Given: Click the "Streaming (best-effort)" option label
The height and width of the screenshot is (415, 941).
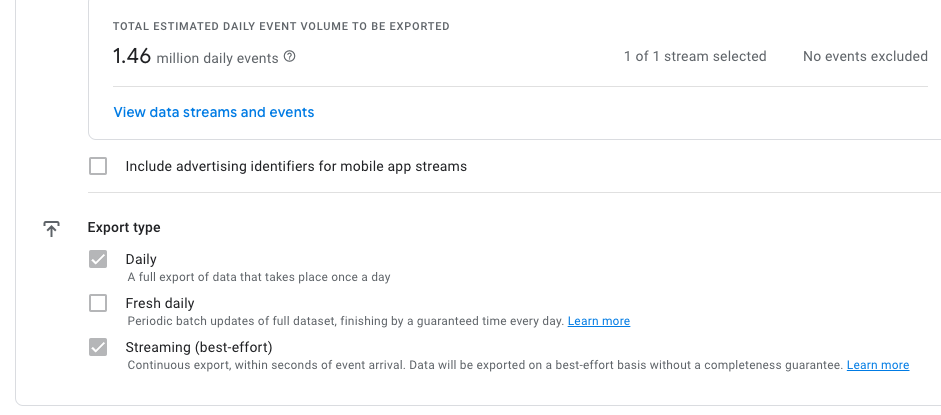Looking at the screenshot, I should pyautogui.click(x=199, y=347).
